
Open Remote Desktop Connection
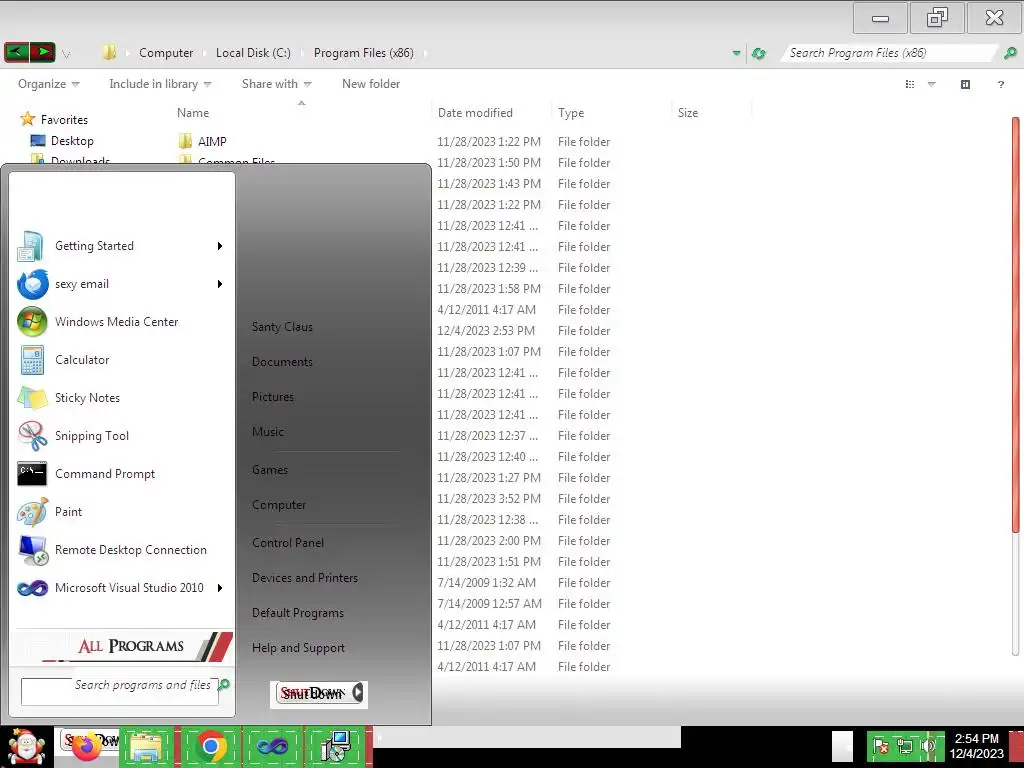pyautogui.click(x=121, y=549)
